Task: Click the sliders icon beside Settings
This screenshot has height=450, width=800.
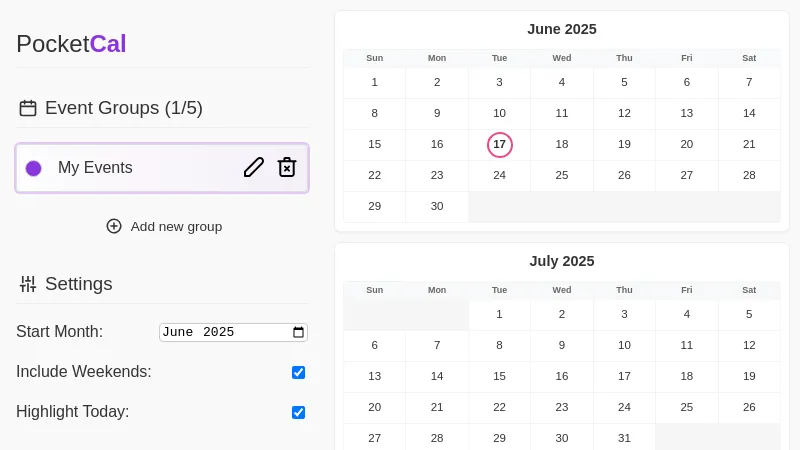Action: [28, 284]
